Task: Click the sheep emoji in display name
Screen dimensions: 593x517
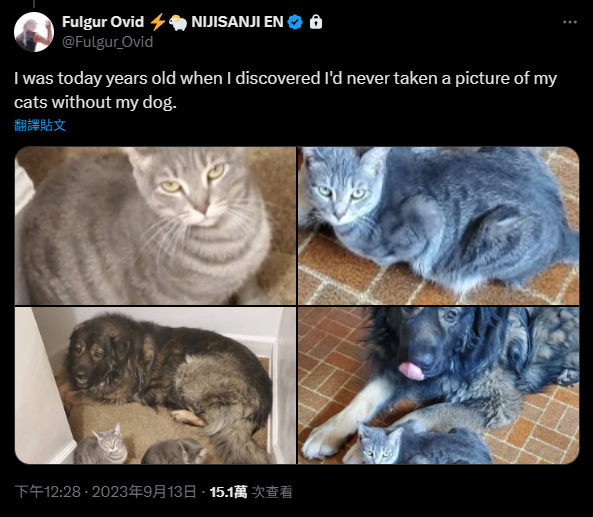Action: (178, 23)
